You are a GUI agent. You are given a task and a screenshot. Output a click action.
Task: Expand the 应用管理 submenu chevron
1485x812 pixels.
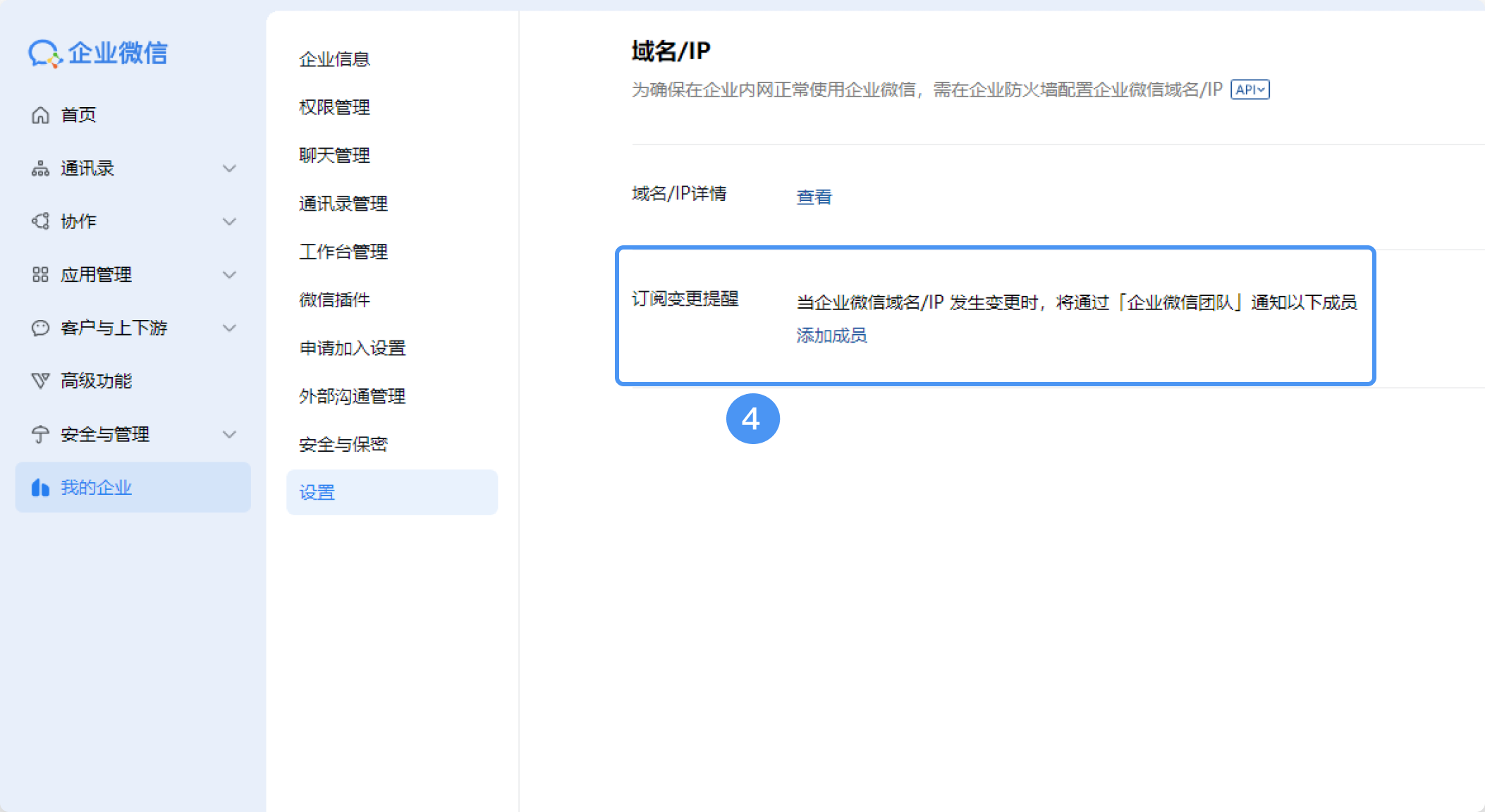tap(229, 275)
